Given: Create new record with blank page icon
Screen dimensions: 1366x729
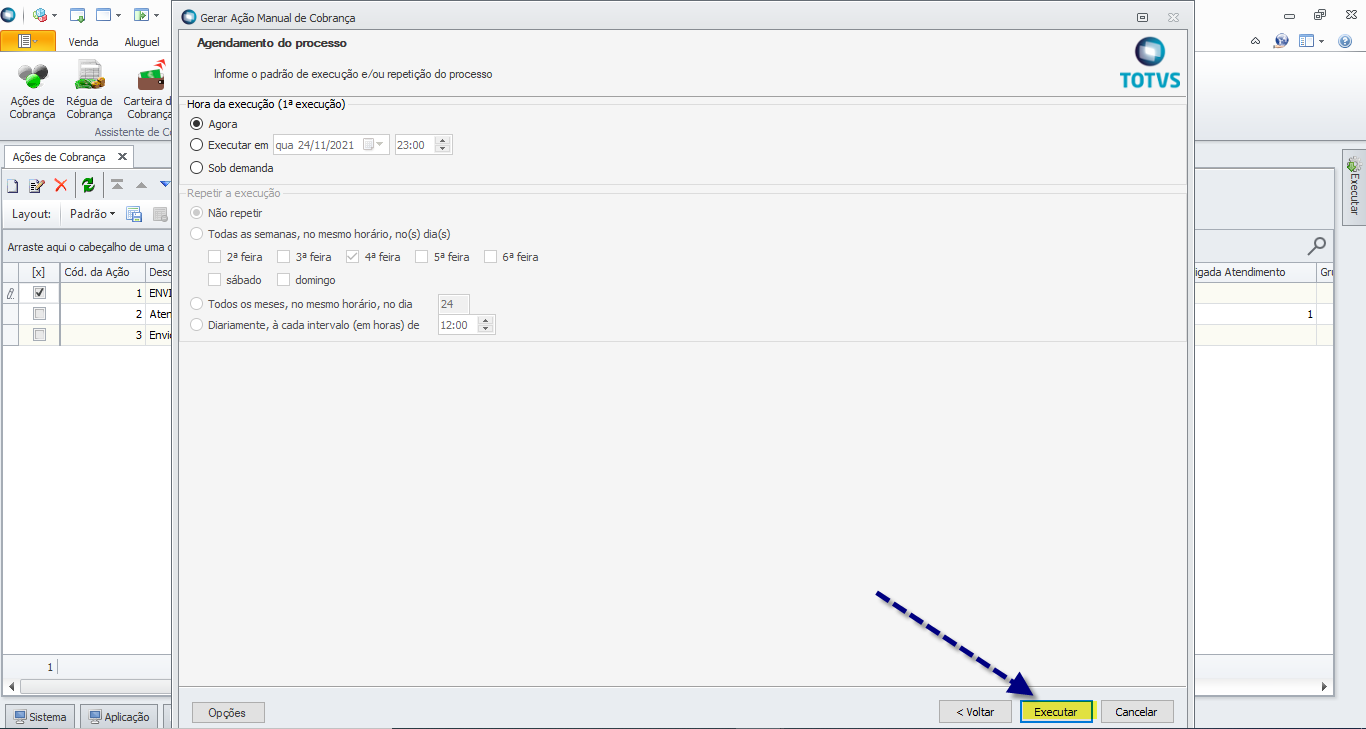Looking at the screenshot, I should pyautogui.click(x=13, y=185).
